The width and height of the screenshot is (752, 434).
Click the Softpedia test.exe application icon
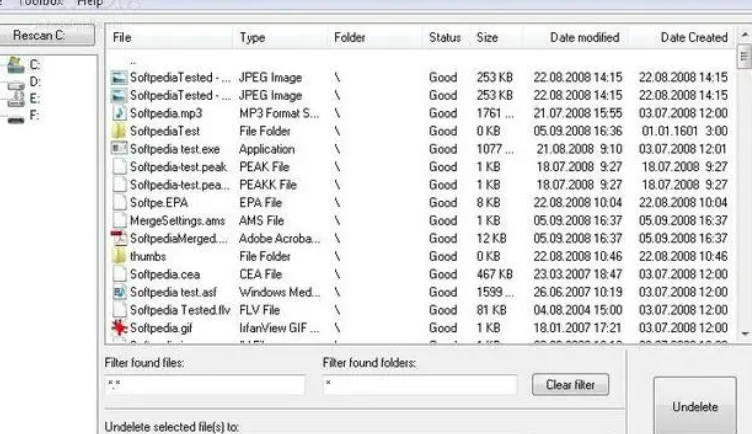tap(118, 149)
